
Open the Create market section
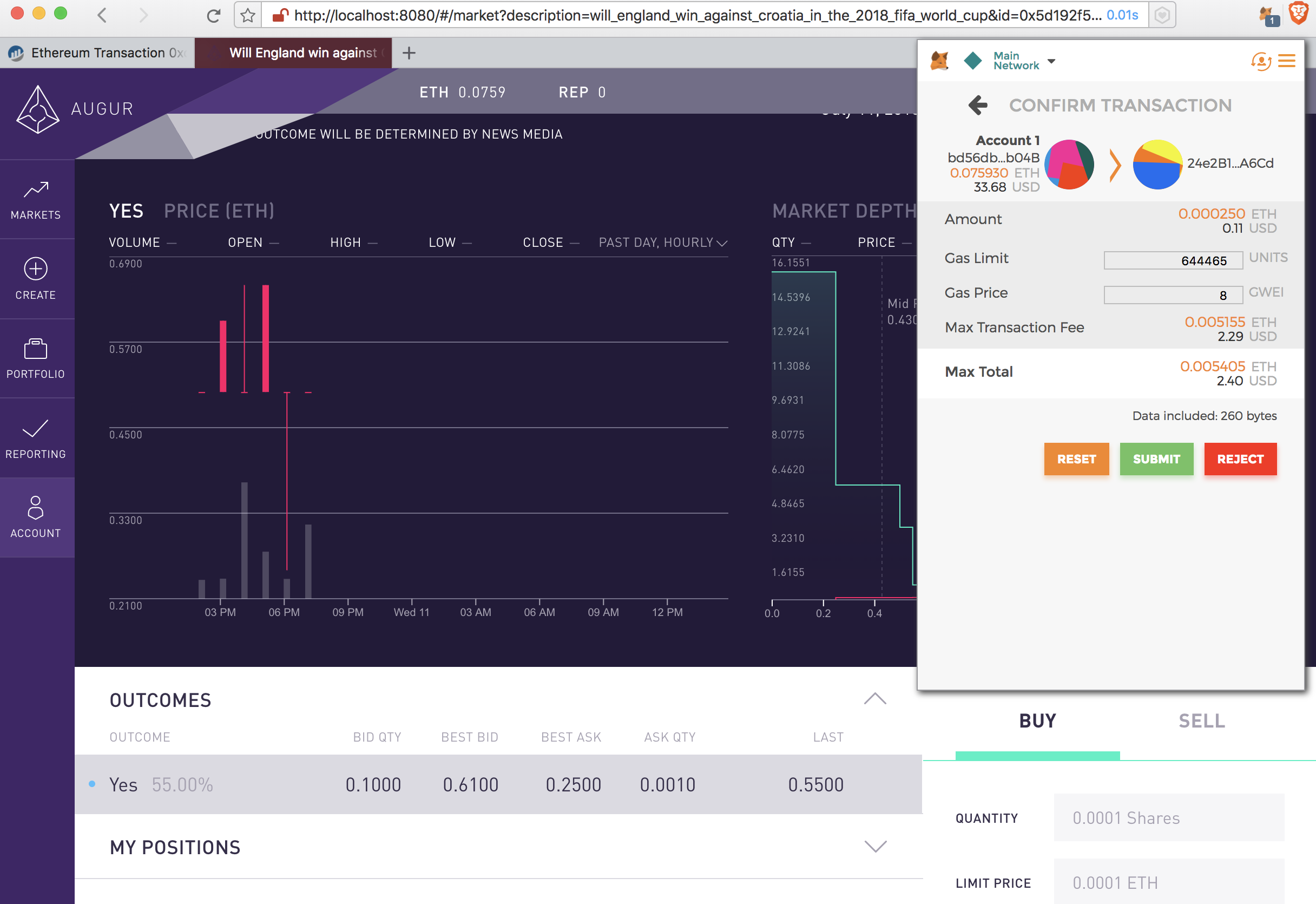point(36,279)
